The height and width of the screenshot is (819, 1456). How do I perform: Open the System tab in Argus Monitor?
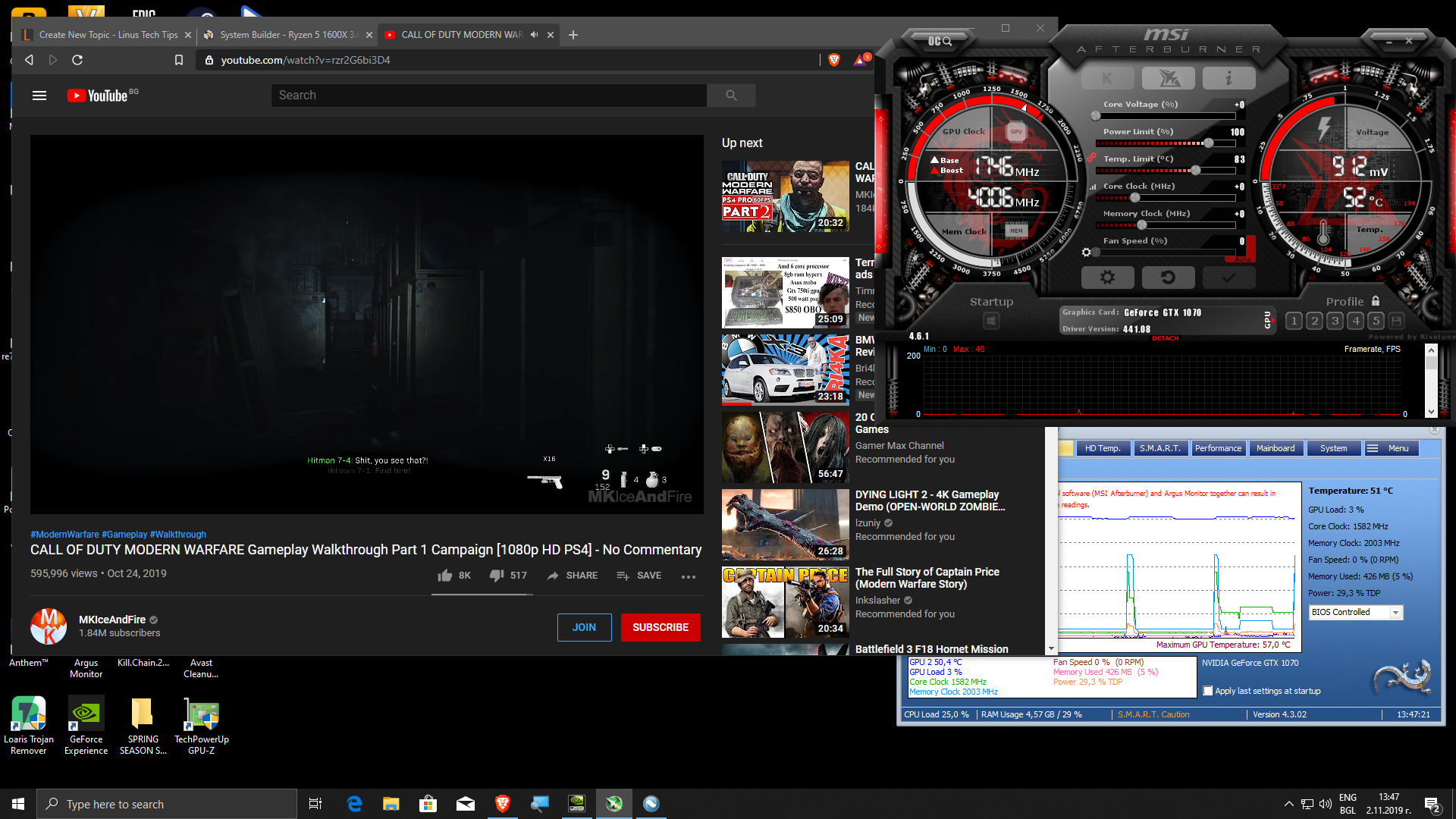click(x=1333, y=448)
